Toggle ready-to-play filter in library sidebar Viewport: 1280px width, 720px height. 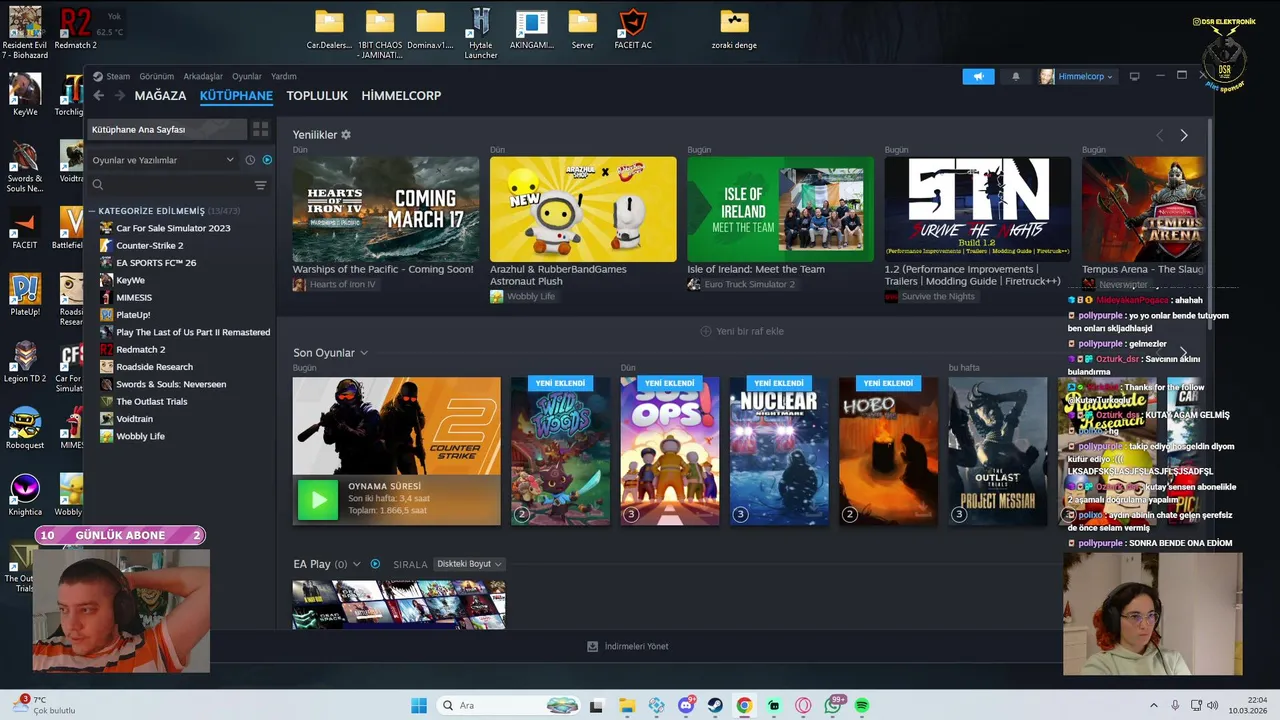(267, 160)
